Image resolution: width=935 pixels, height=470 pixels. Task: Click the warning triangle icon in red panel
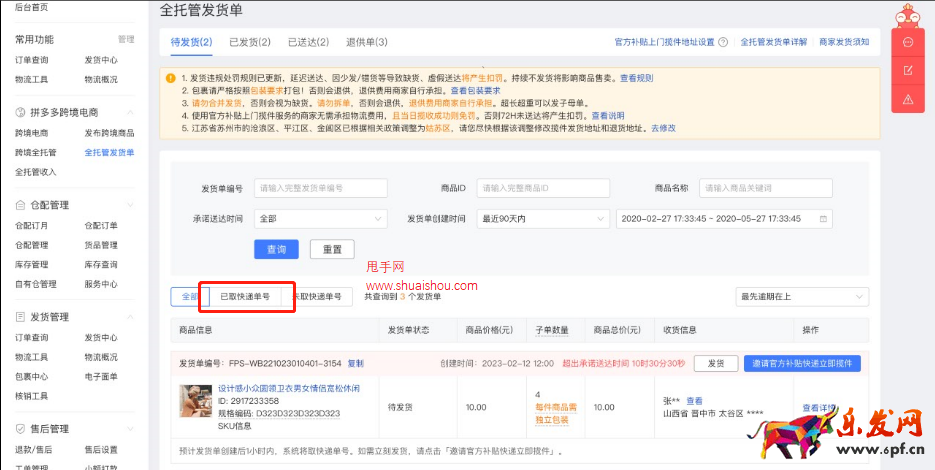tap(908, 99)
